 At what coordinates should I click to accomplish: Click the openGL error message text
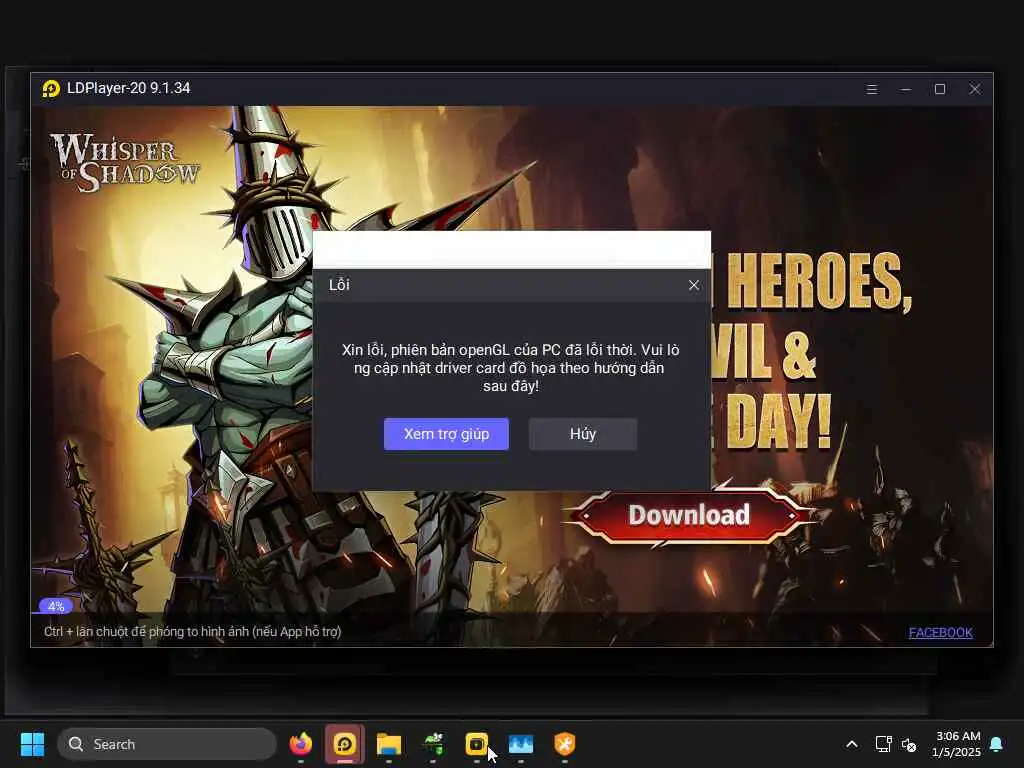click(x=511, y=368)
